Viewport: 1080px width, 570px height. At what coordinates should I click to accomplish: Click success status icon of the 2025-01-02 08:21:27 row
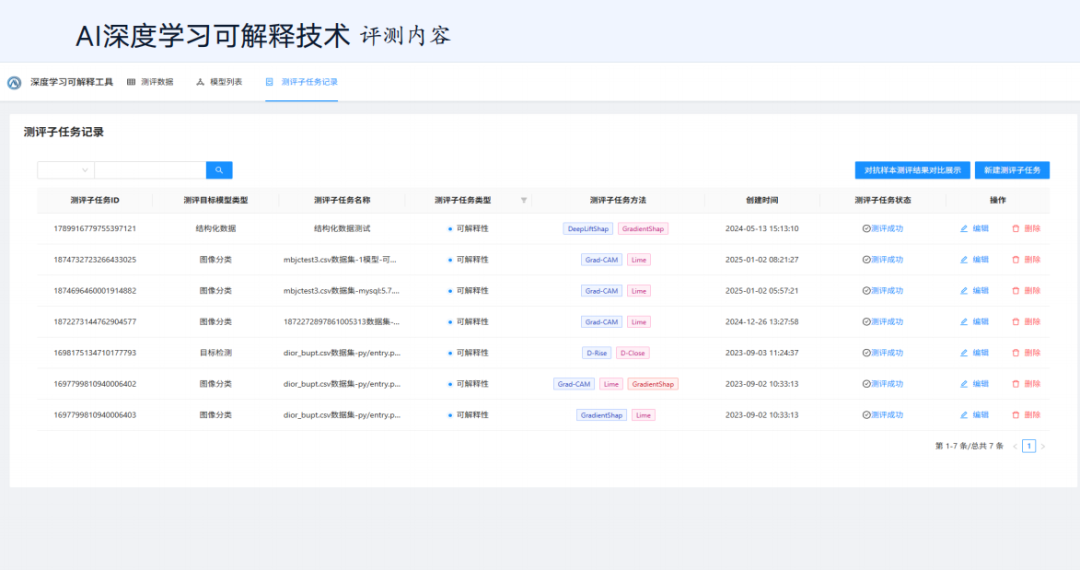point(866,260)
